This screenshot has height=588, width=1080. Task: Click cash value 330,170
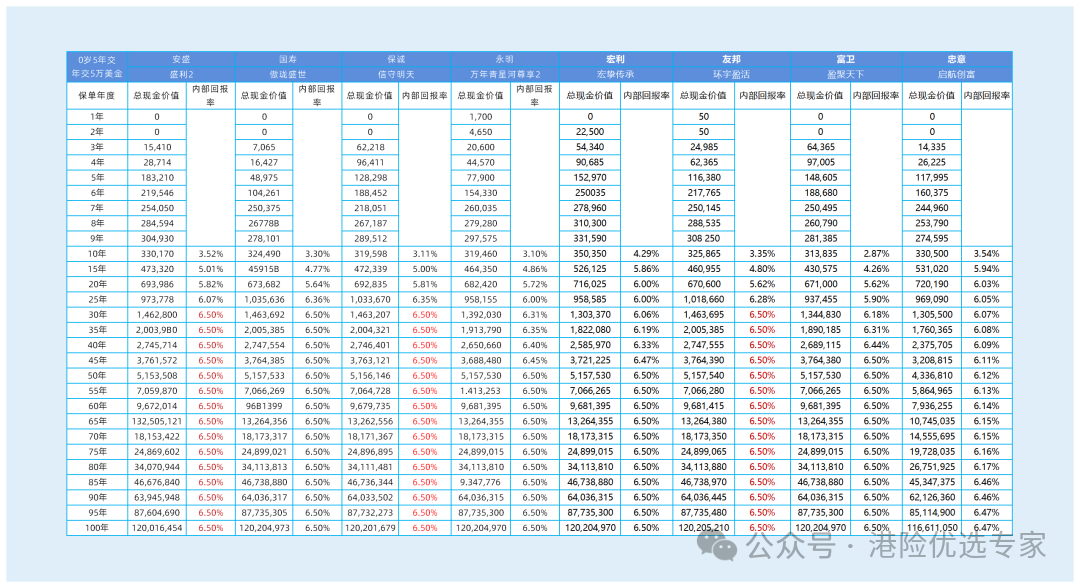pyautogui.click(x=157, y=254)
